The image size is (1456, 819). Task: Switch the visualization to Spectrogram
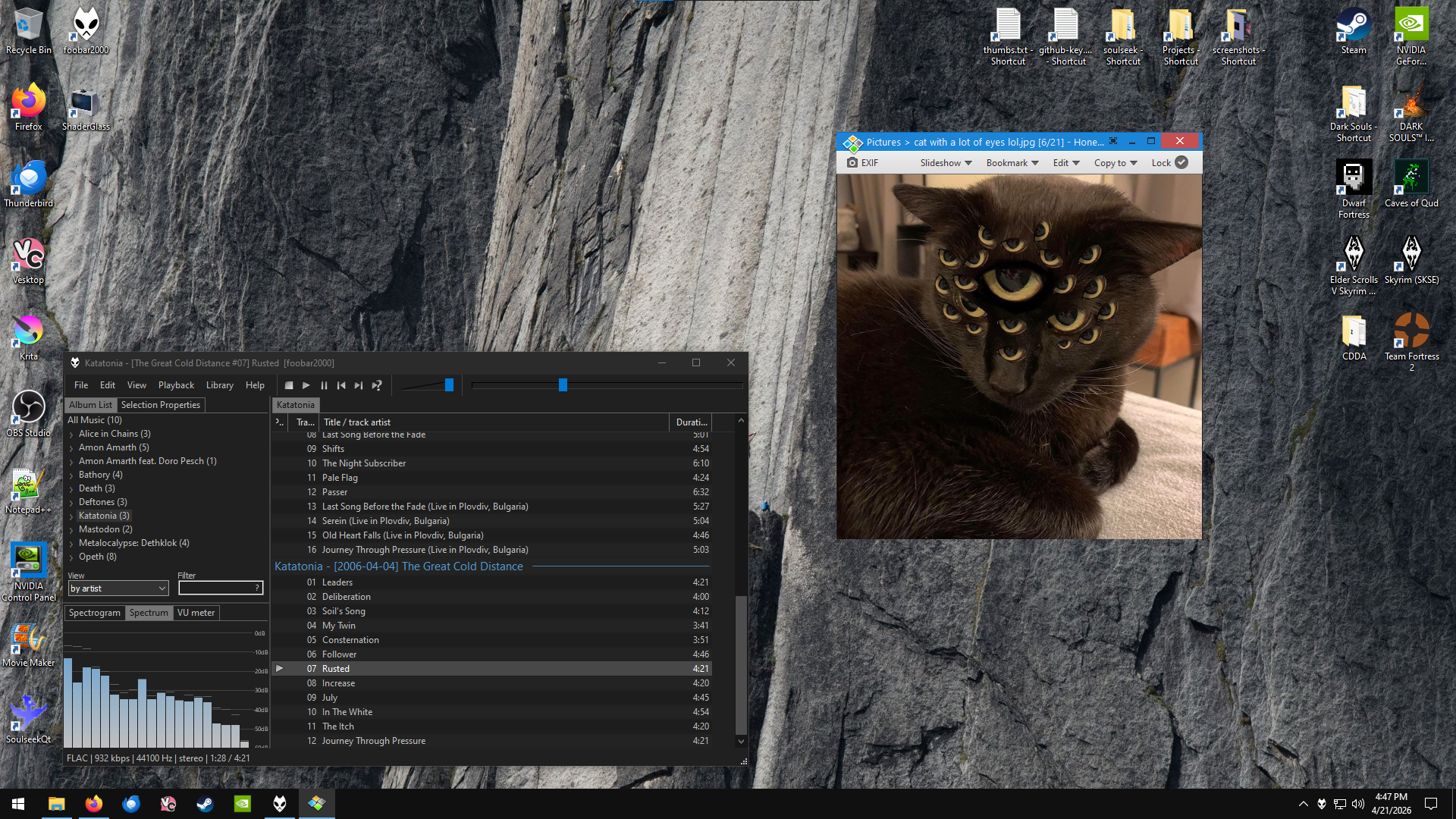click(x=94, y=613)
